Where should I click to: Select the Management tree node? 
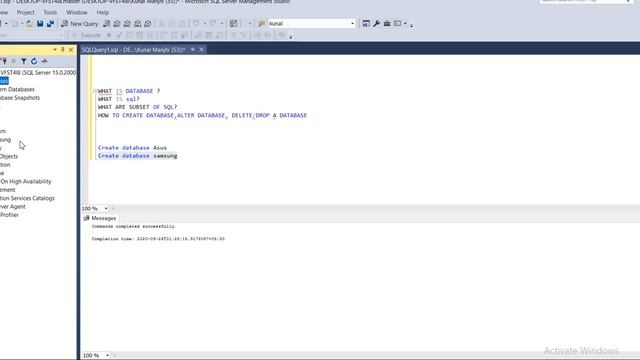click(x=8, y=190)
